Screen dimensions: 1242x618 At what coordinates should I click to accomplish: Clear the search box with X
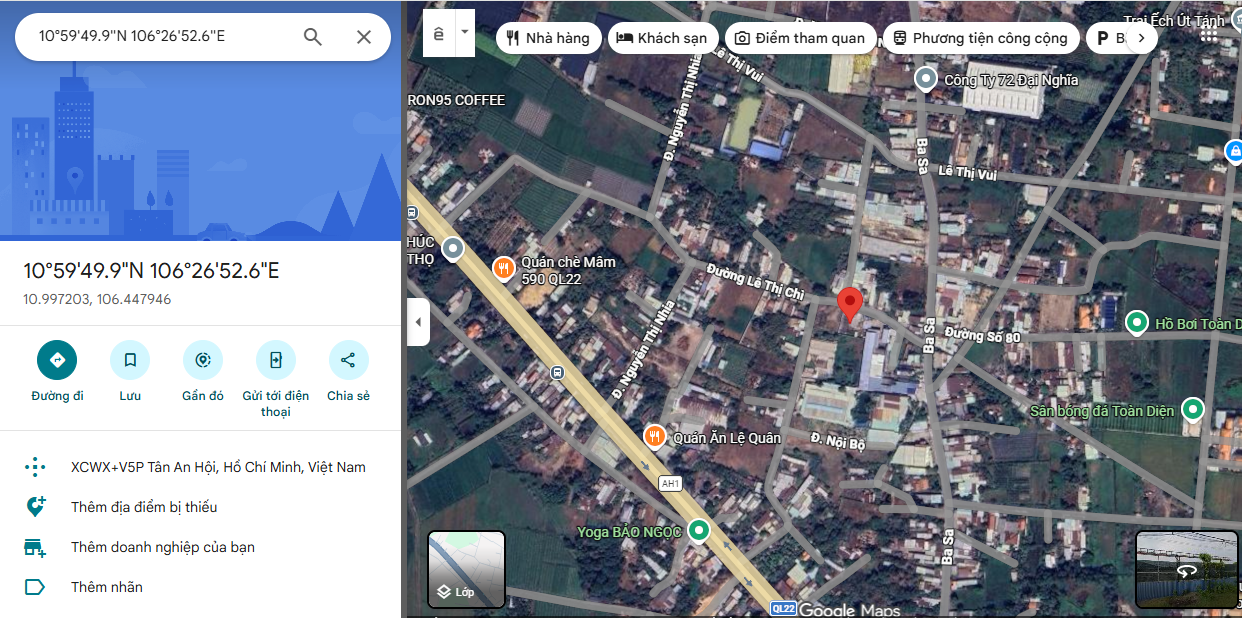[364, 37]
